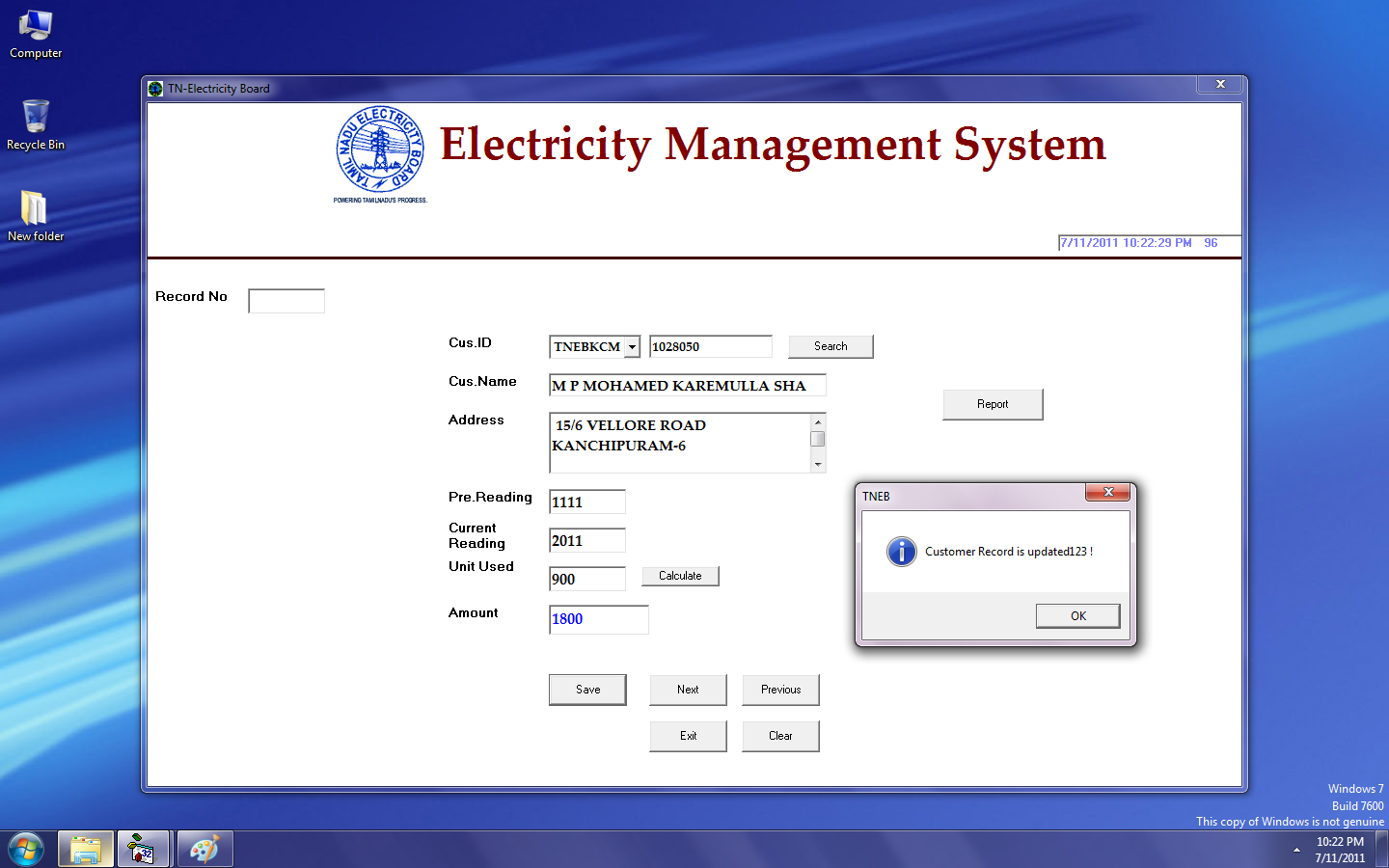The image size is (1389, 868).
Task: Open the Windows Start menu orb
Action: (26, 850)
